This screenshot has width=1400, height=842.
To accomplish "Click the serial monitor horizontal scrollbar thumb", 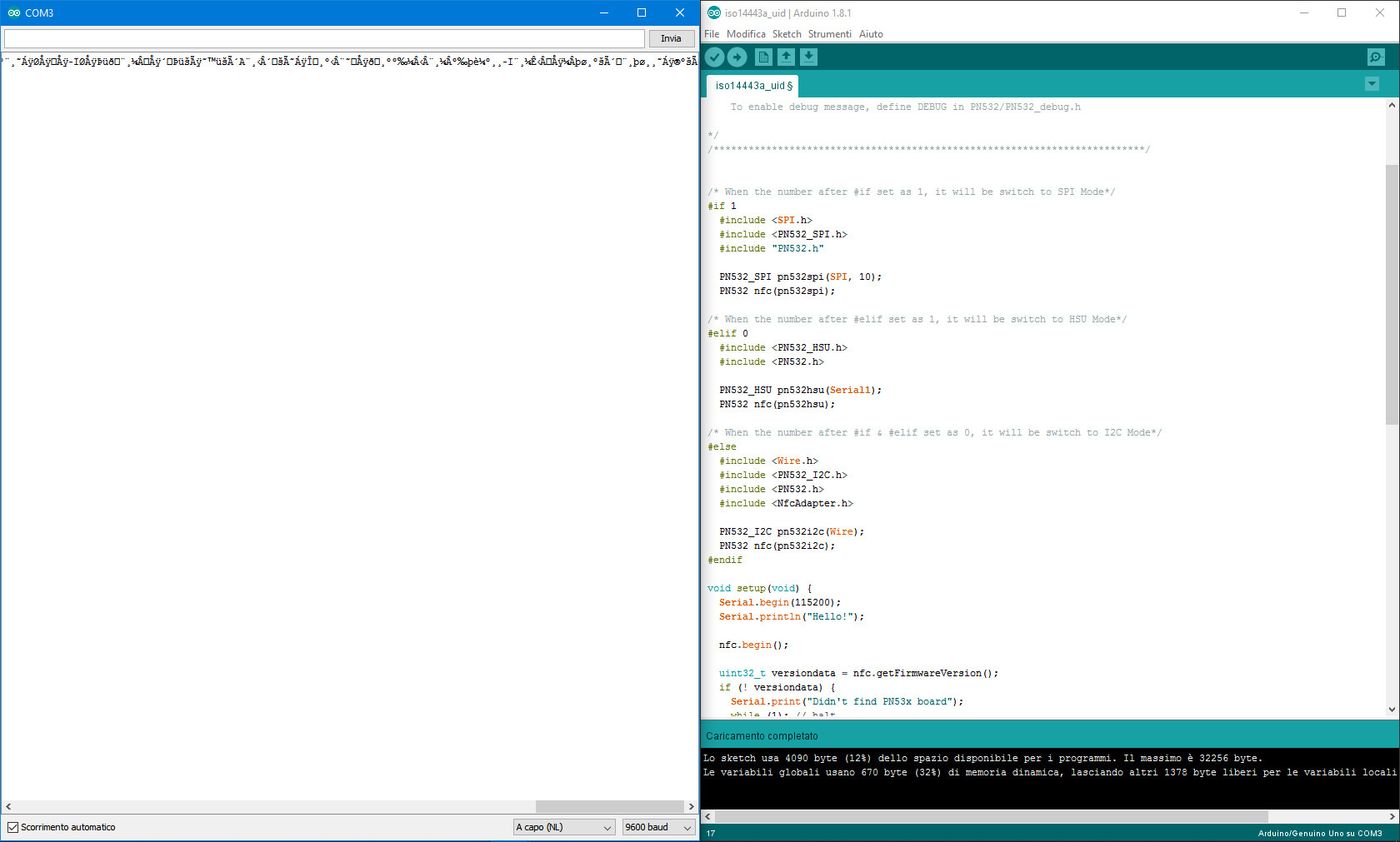I will (610, 806).
